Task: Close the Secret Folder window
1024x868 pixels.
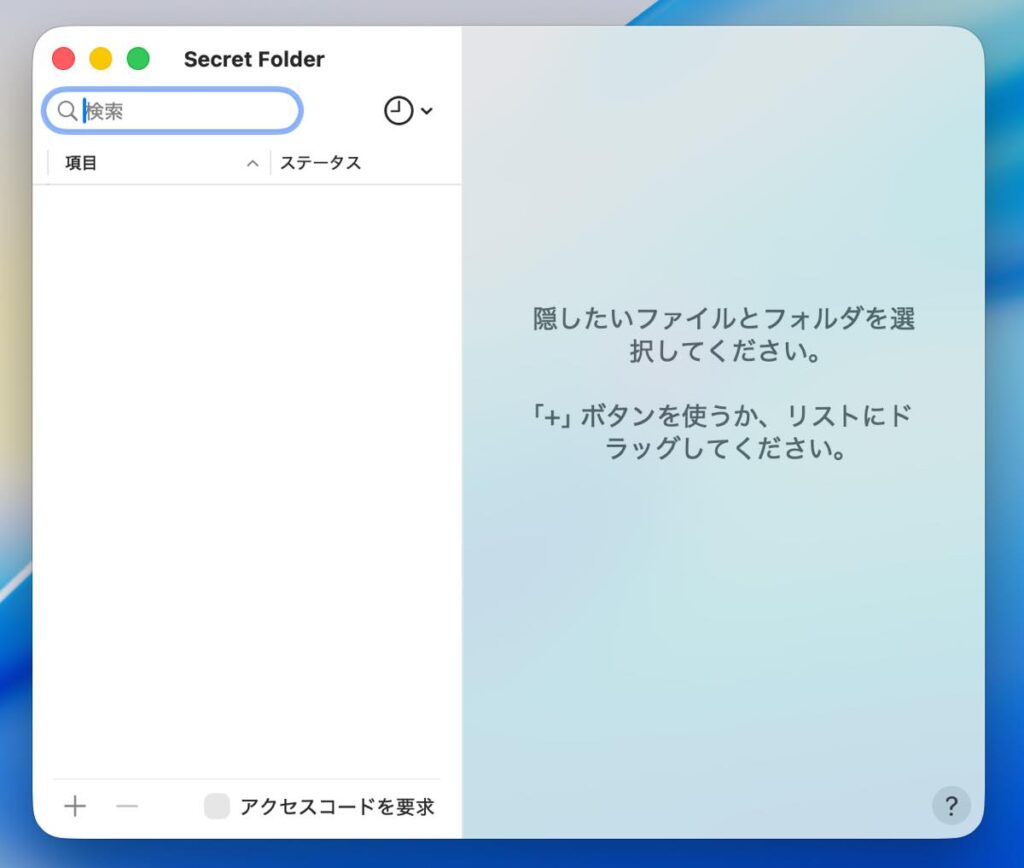Action: pyautogui.click(x=64, y=59)
